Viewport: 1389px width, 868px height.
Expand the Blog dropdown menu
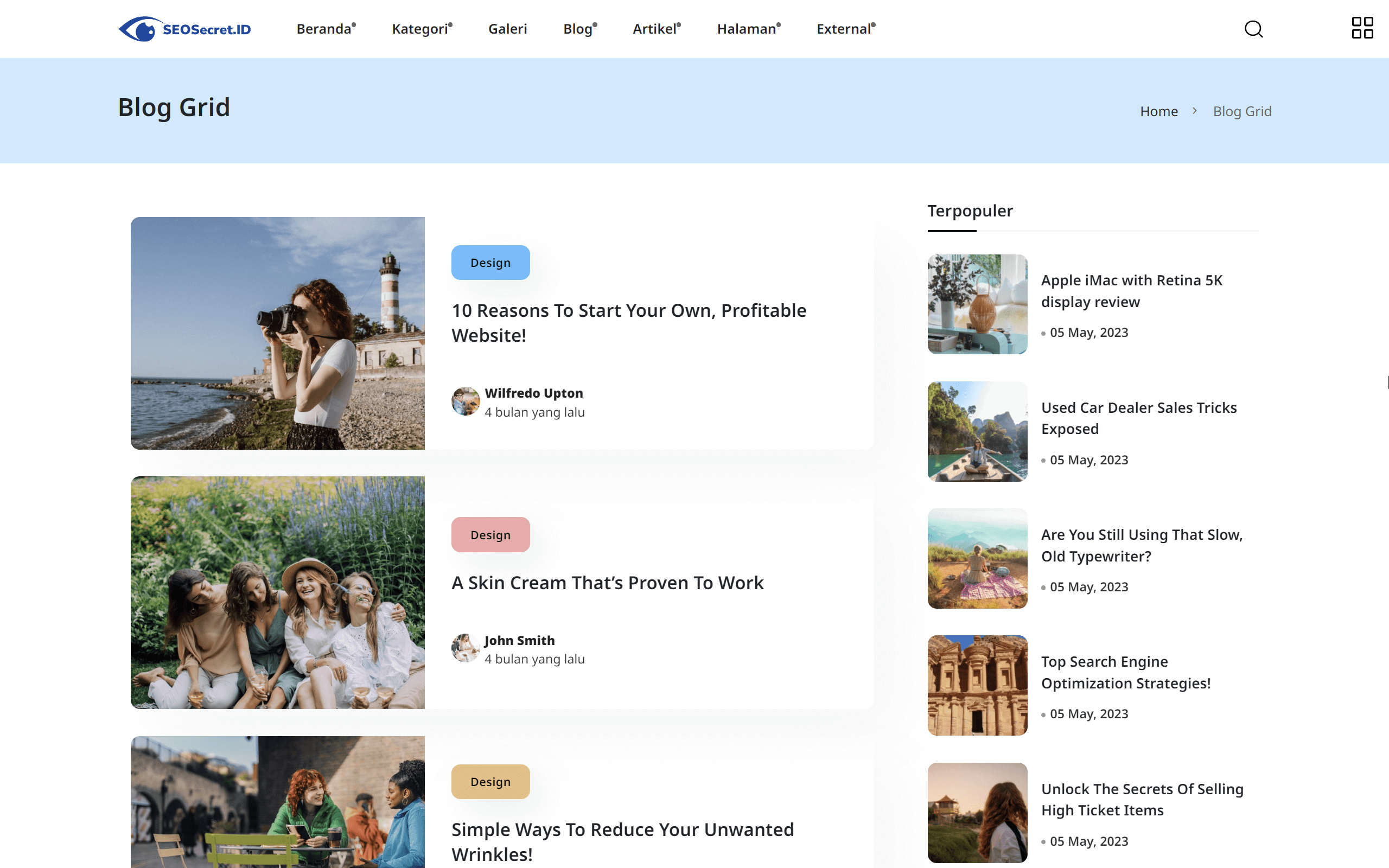578,29
